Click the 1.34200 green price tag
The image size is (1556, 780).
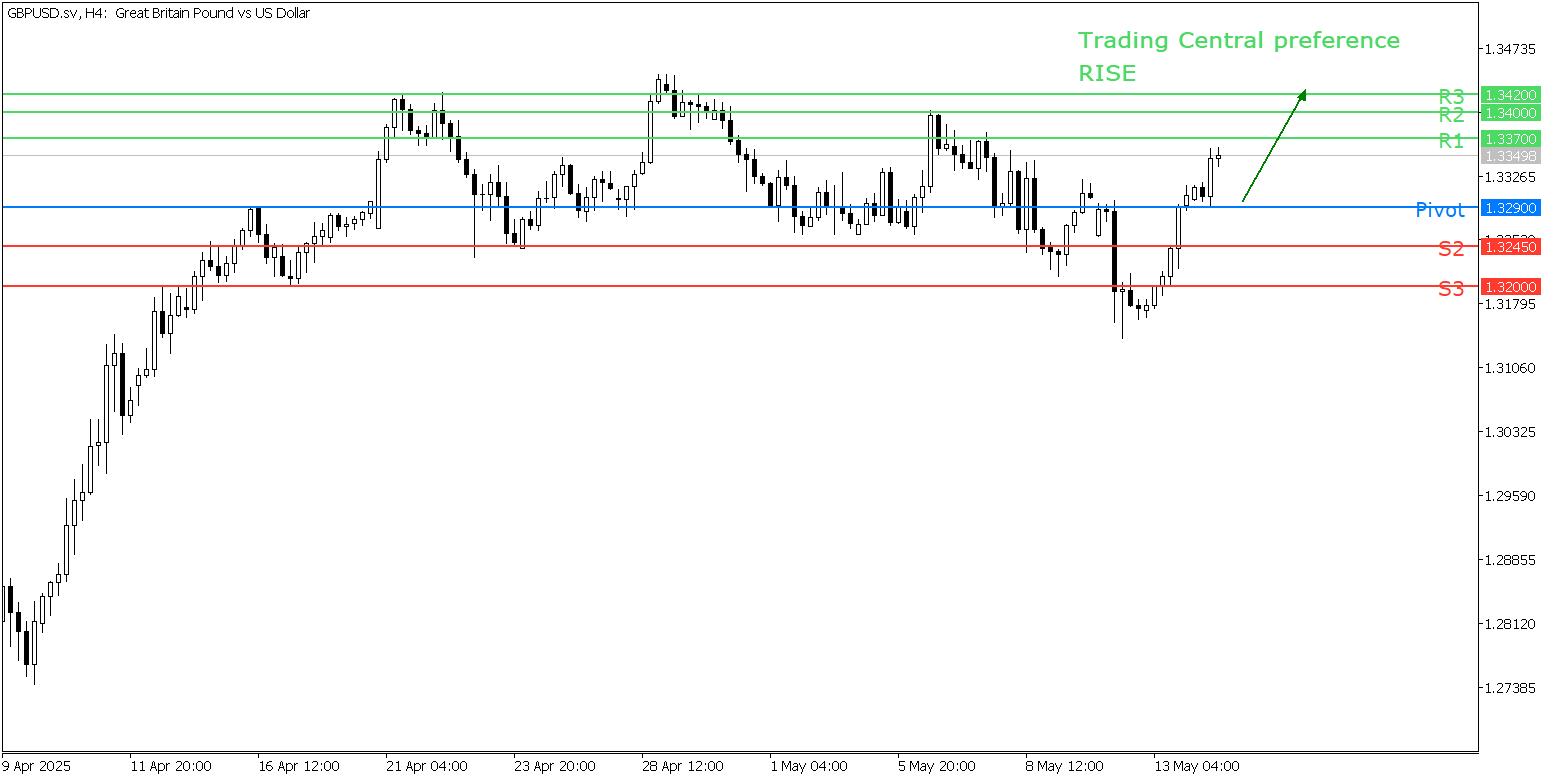(x=1511, y=95)
